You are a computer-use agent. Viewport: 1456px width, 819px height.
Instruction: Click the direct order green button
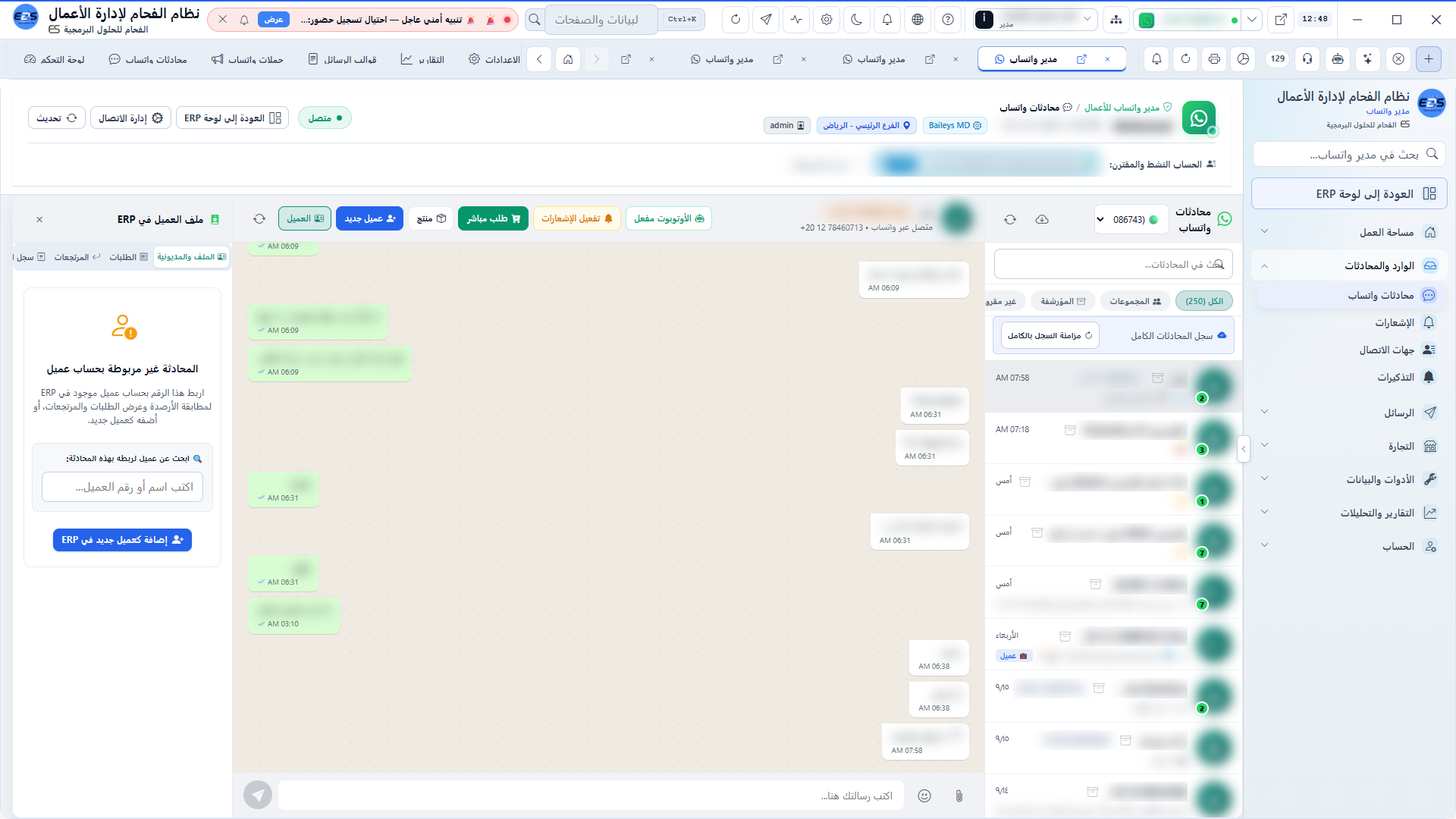[493, 218]
